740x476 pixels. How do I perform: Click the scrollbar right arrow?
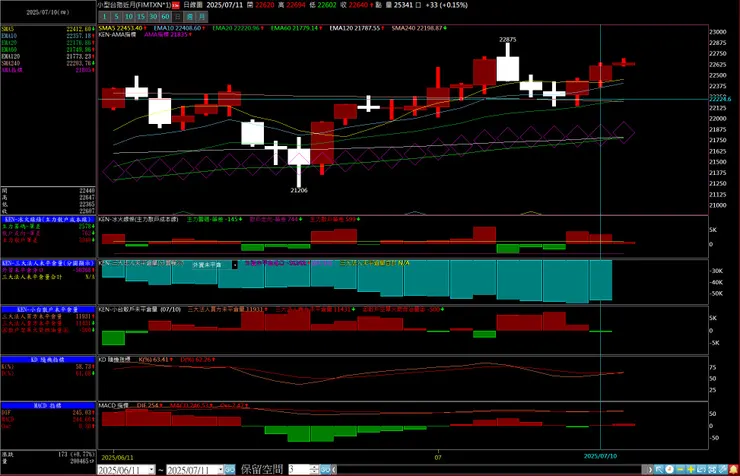pyautogui.click(x=650, y=469)
